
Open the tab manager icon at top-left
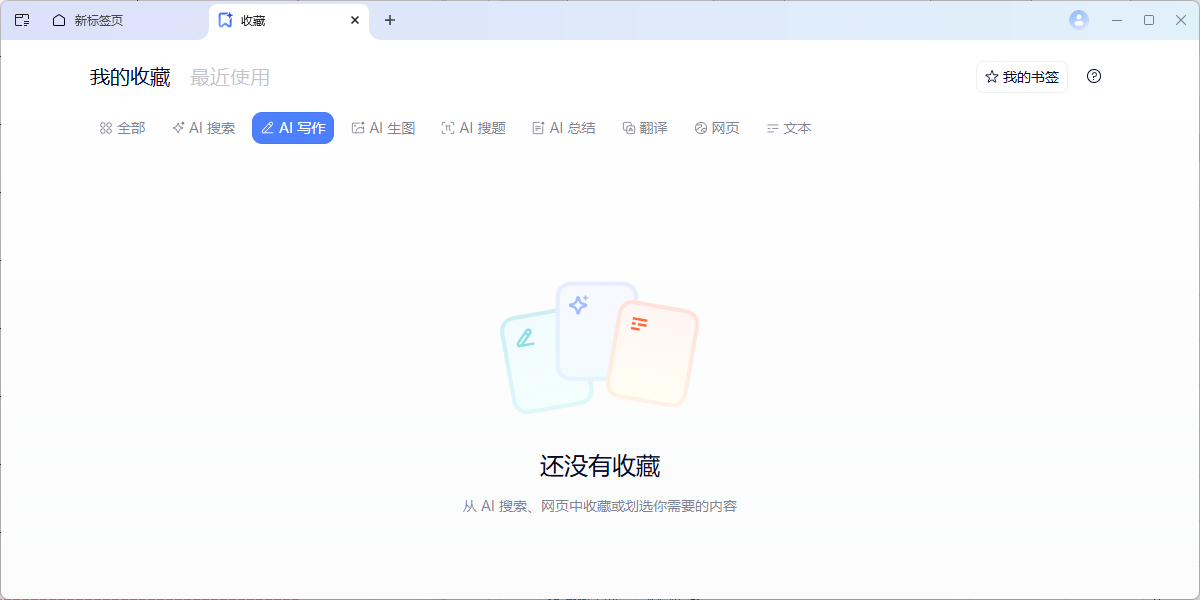click(22, 20)
